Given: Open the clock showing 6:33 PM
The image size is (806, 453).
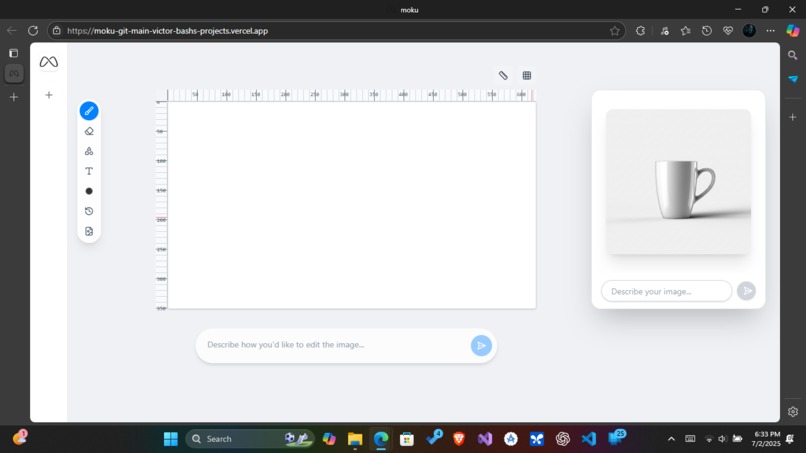Looking at the screenshot, I should pyautogui.click(x=766, y=439).
